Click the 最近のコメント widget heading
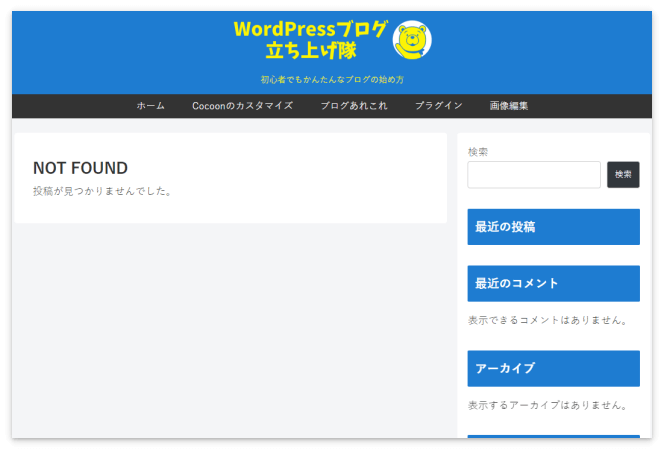 pos(553,284)
